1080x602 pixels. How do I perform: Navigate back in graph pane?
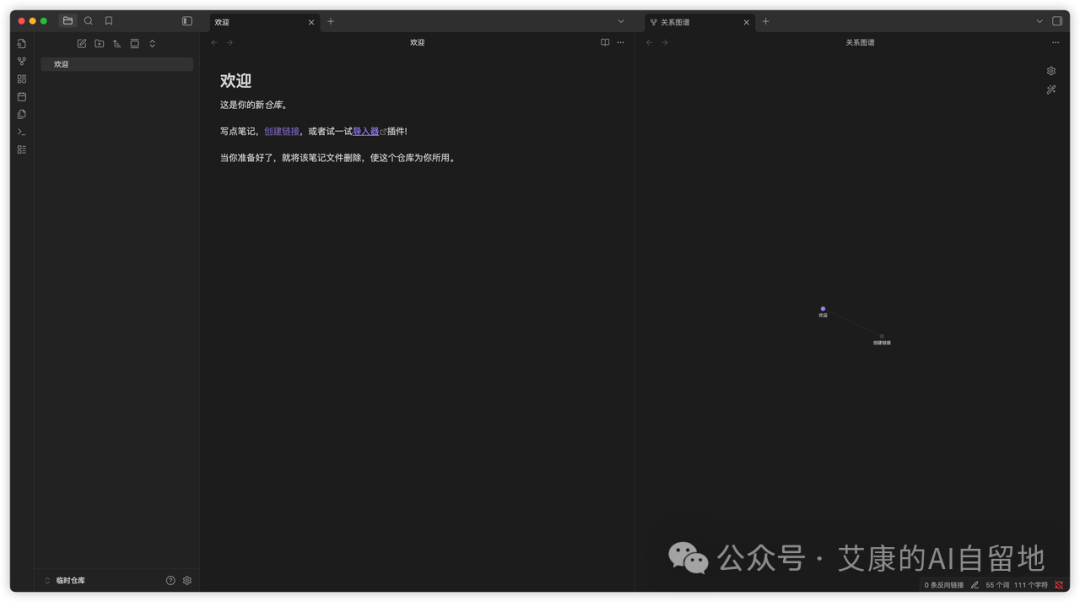[650, 43]
